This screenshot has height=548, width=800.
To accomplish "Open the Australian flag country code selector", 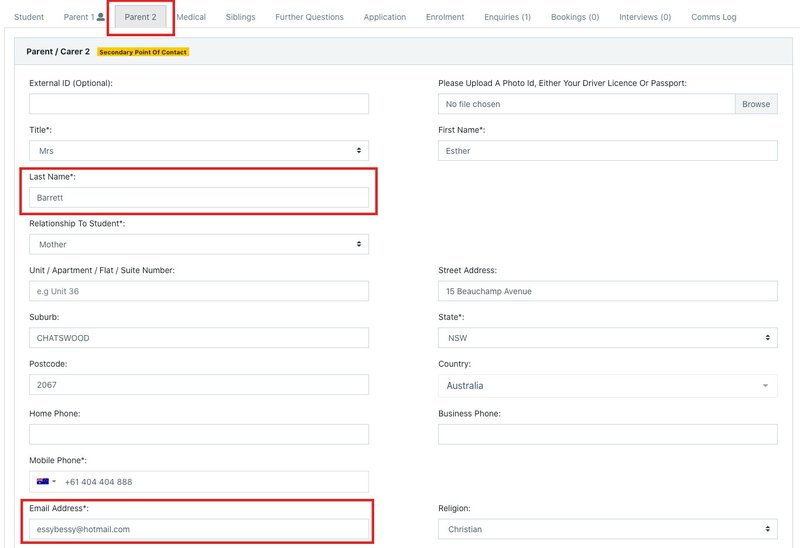I will pyautogui.click(x=46, y=482).
